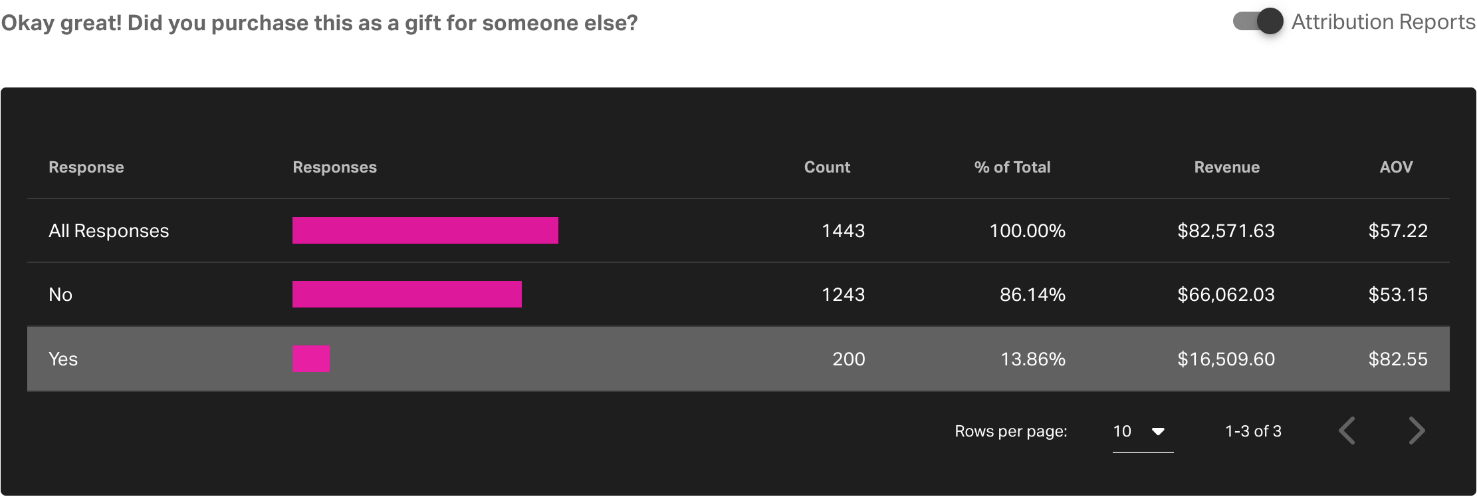Click the small pink bar for Yes

(x=311, y=359)
